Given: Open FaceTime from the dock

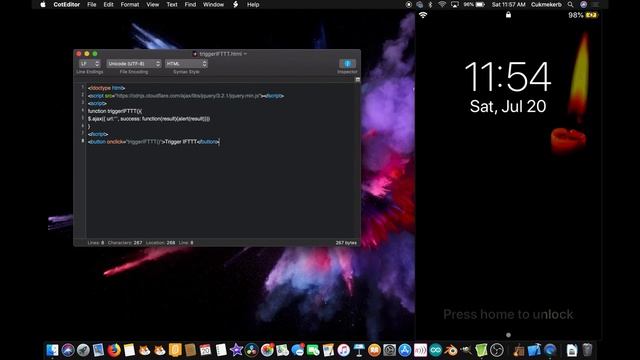Looking at the screenshot, I should [313, 350].
